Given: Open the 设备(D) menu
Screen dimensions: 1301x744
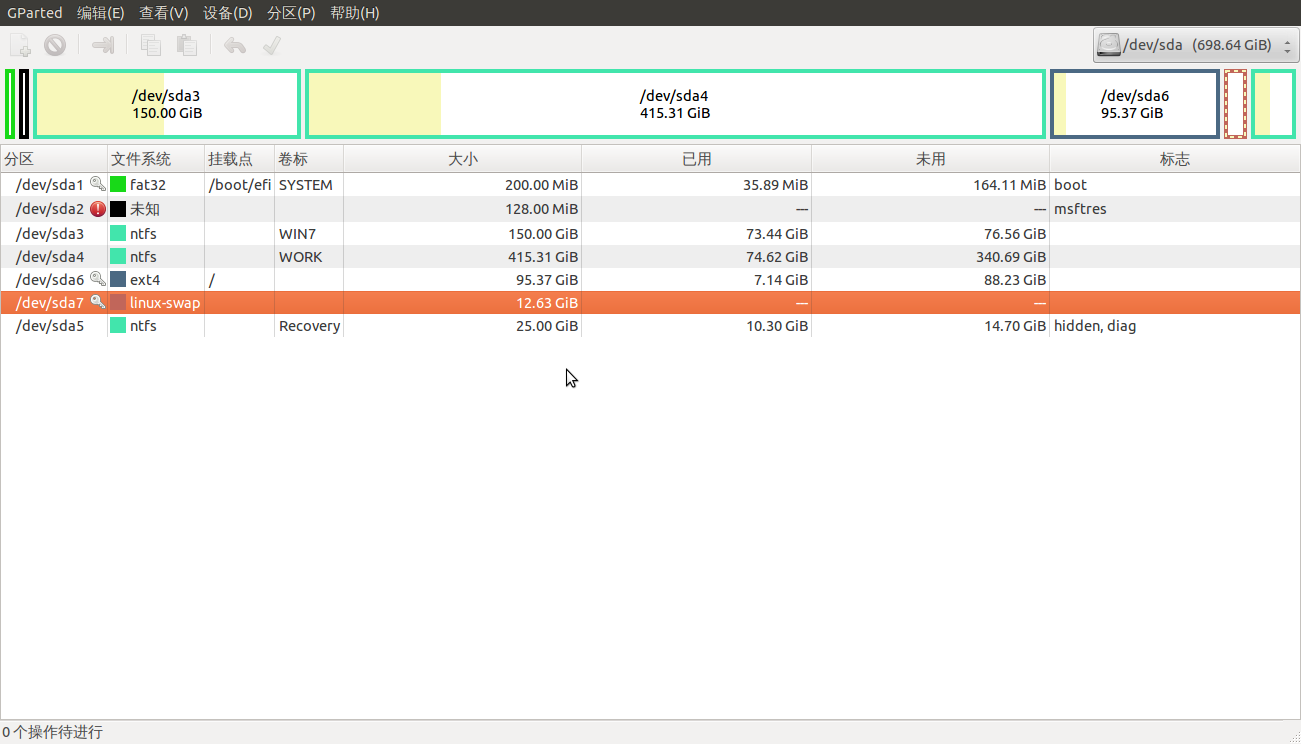Looking at the screenshot, I should pos(228,13).
